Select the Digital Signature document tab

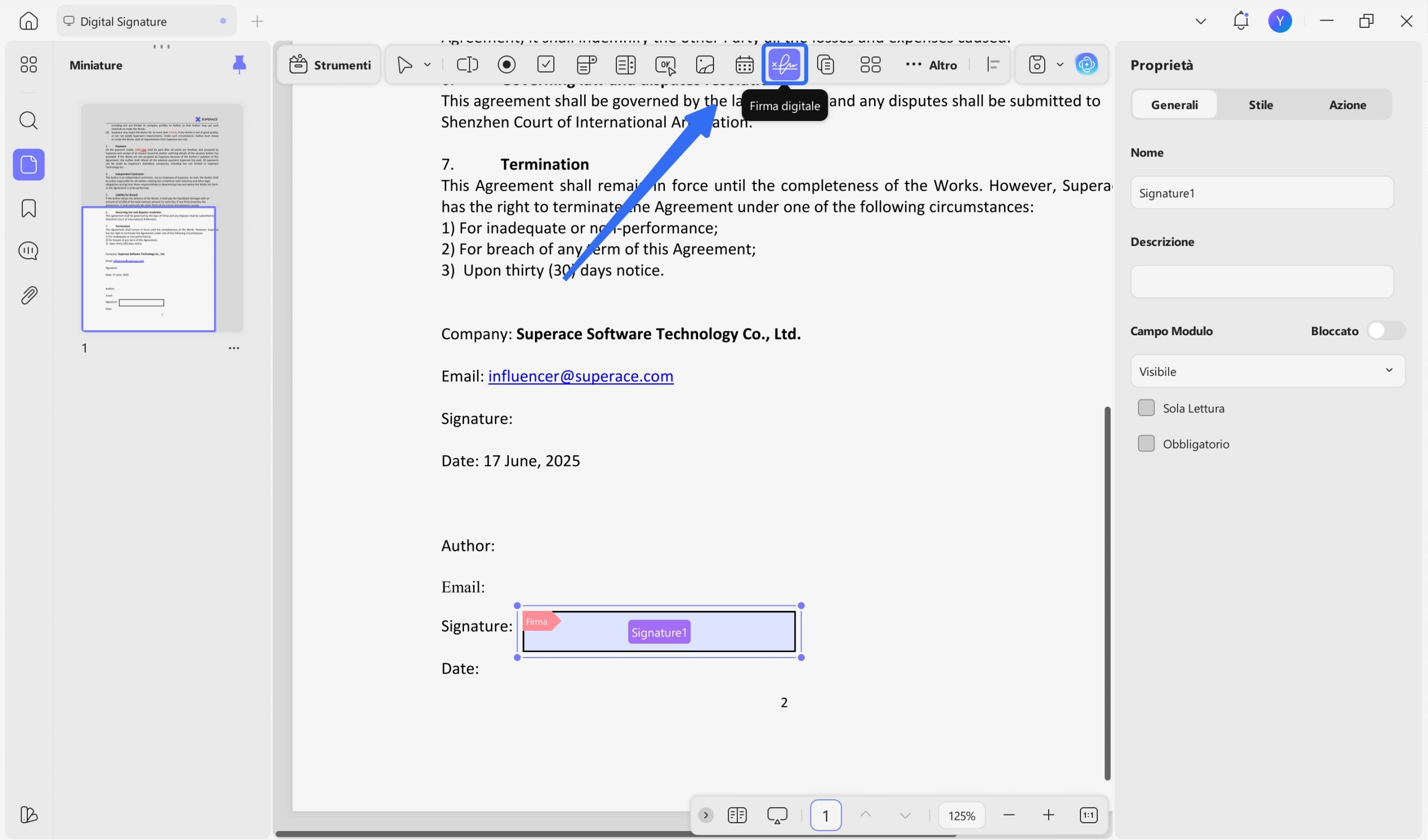147,22
